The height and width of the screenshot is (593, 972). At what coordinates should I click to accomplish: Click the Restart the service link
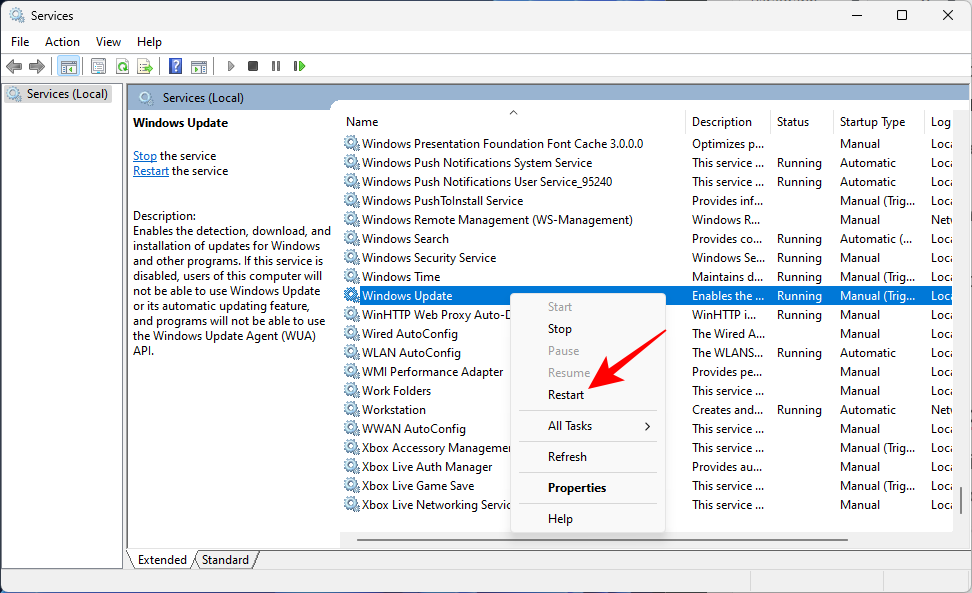click(x=150, y=170)
